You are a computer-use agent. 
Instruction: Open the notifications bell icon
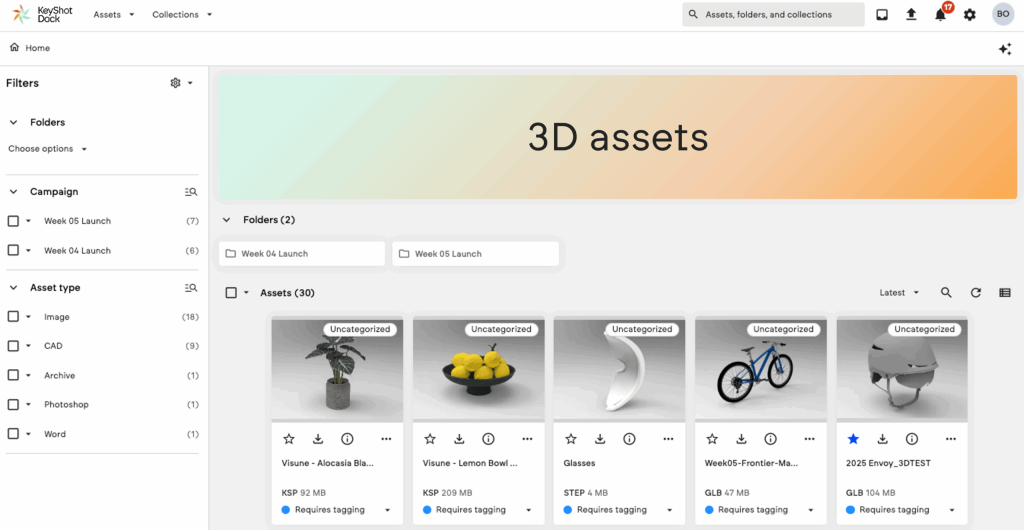pos(940,15)
